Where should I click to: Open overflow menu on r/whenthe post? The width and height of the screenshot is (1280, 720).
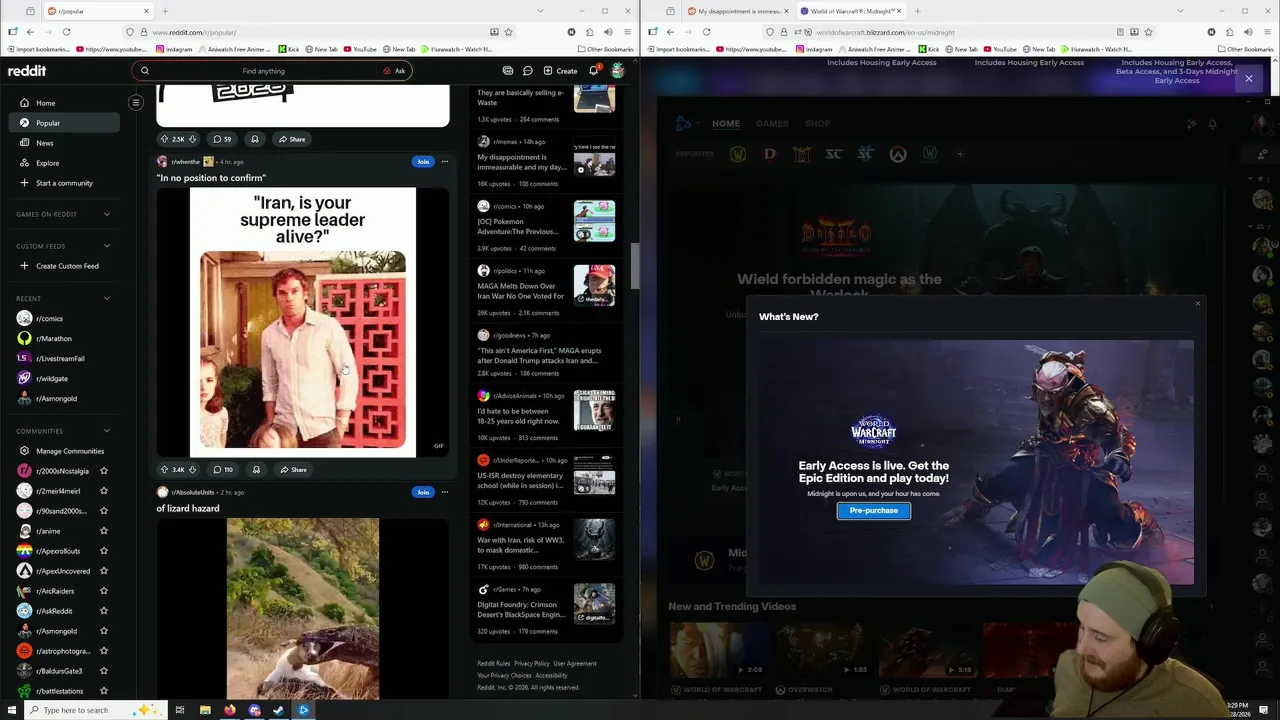pyautogui.click(x=445, y=161)
